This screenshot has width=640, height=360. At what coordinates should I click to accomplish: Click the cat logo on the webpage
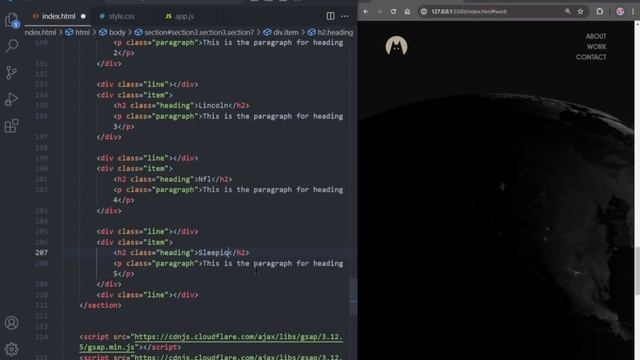pos(396,46)
